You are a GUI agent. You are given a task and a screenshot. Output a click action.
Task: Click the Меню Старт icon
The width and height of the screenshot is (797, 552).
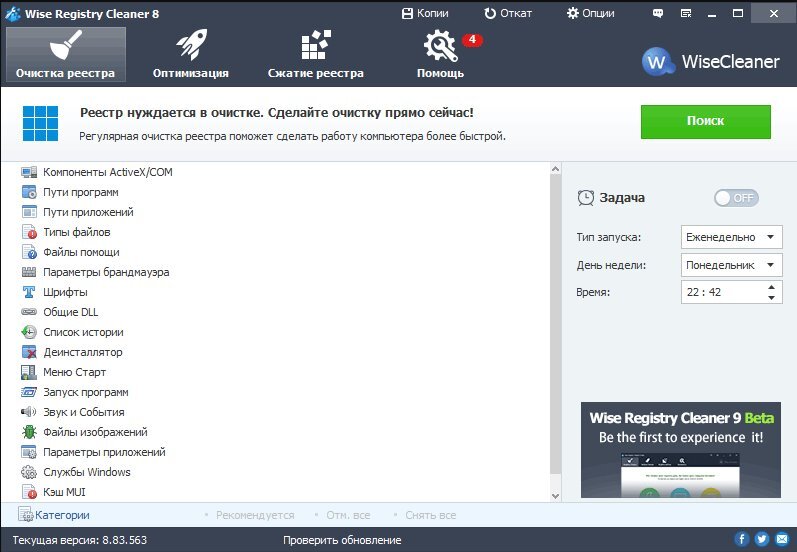tap(29, 372)
